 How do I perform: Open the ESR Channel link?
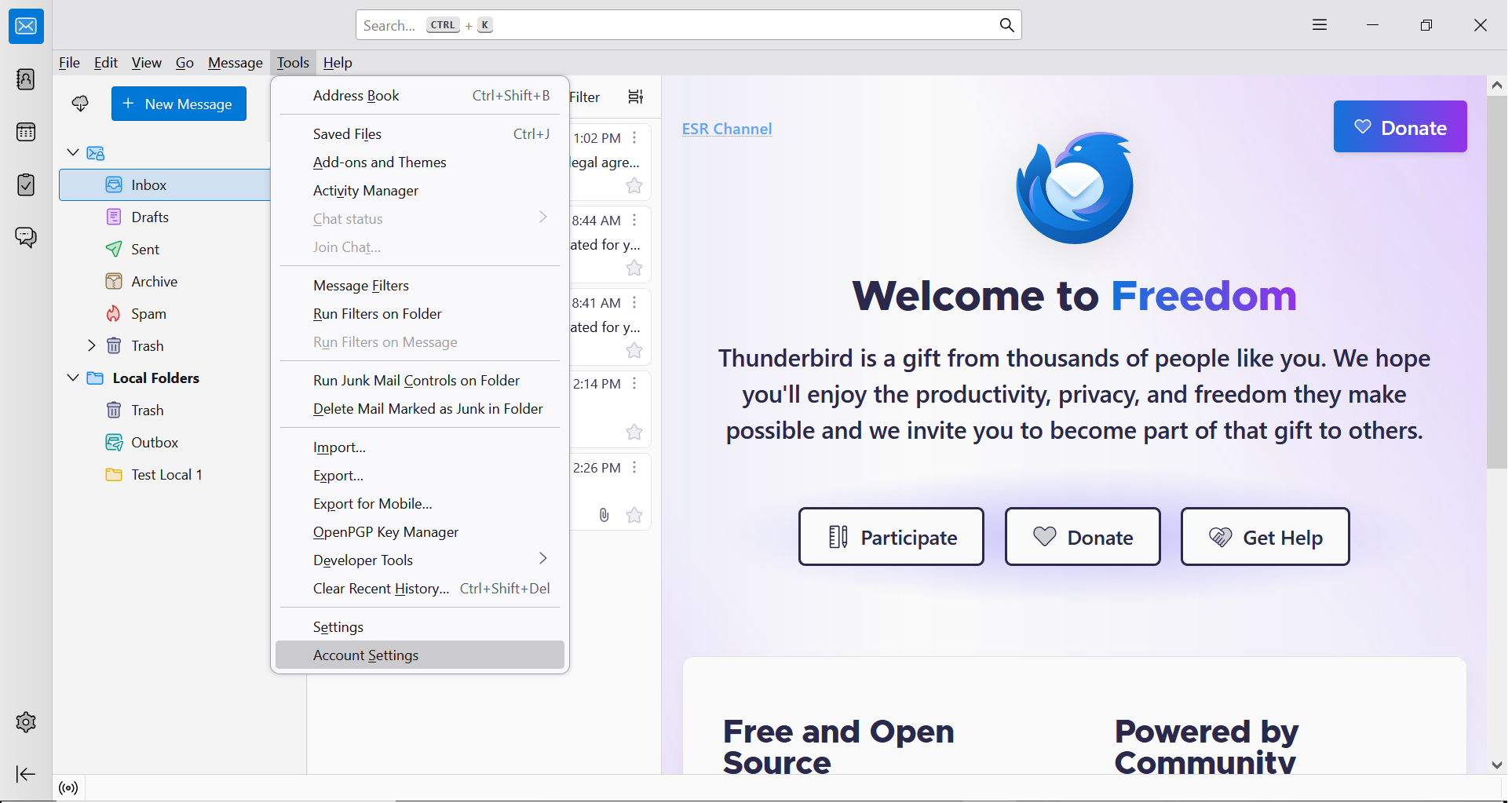tap(727, 129)
